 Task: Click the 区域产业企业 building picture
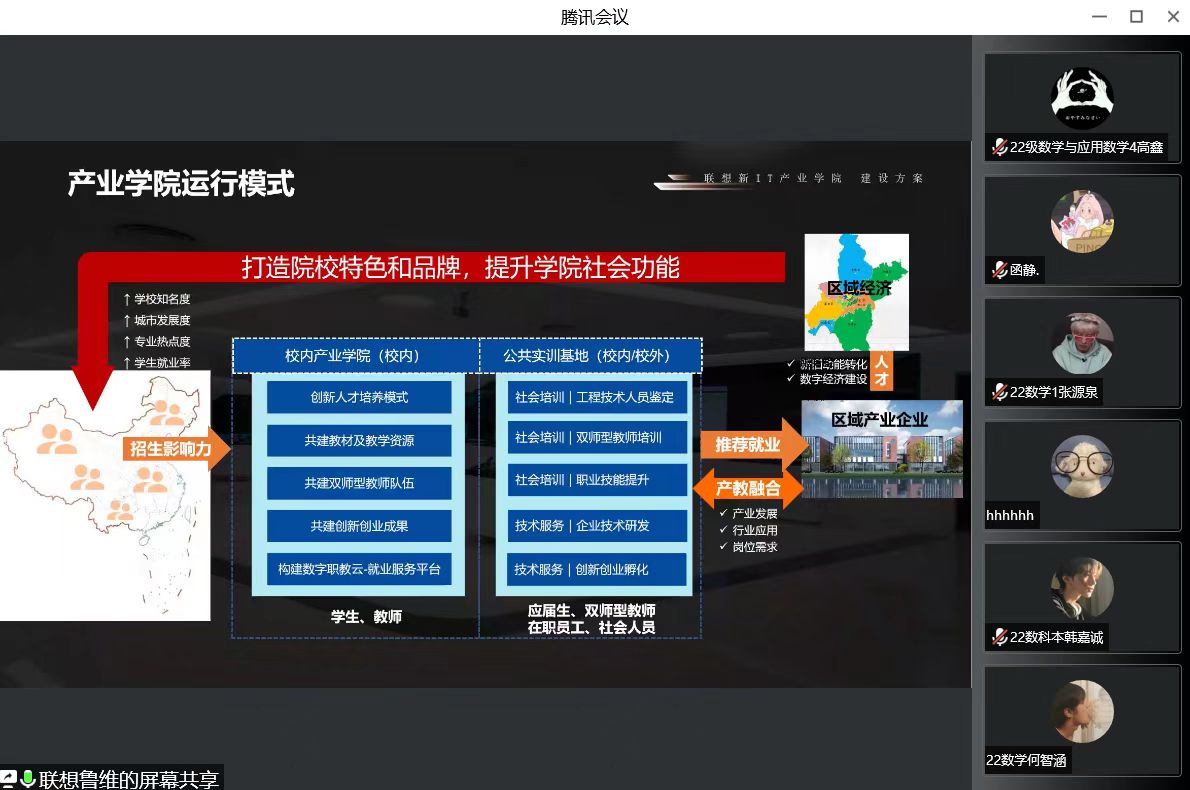pos(882,450)
